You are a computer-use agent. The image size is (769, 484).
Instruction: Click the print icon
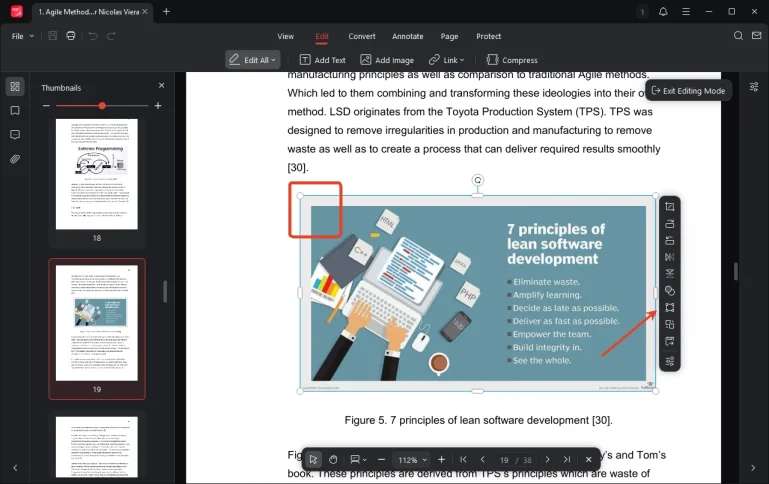[x=71, y=36]
